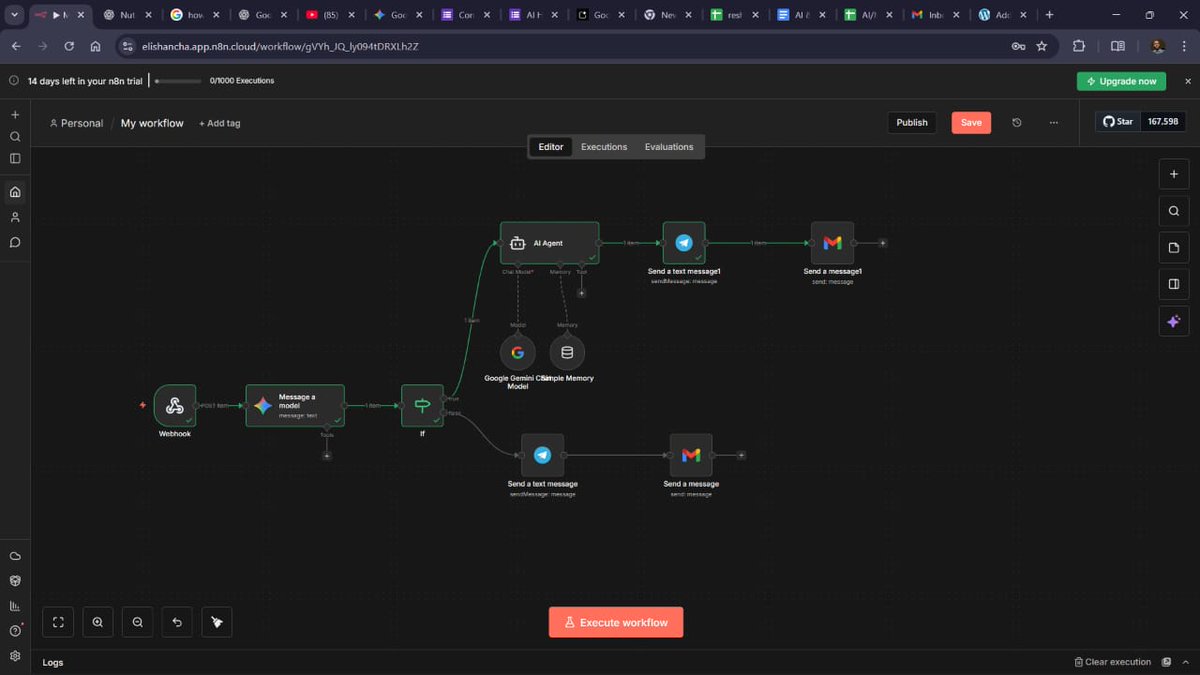Viewport: 1200px width, 675px height.
Task: Click the GitHub Star button
Action: pos(1118,122)
